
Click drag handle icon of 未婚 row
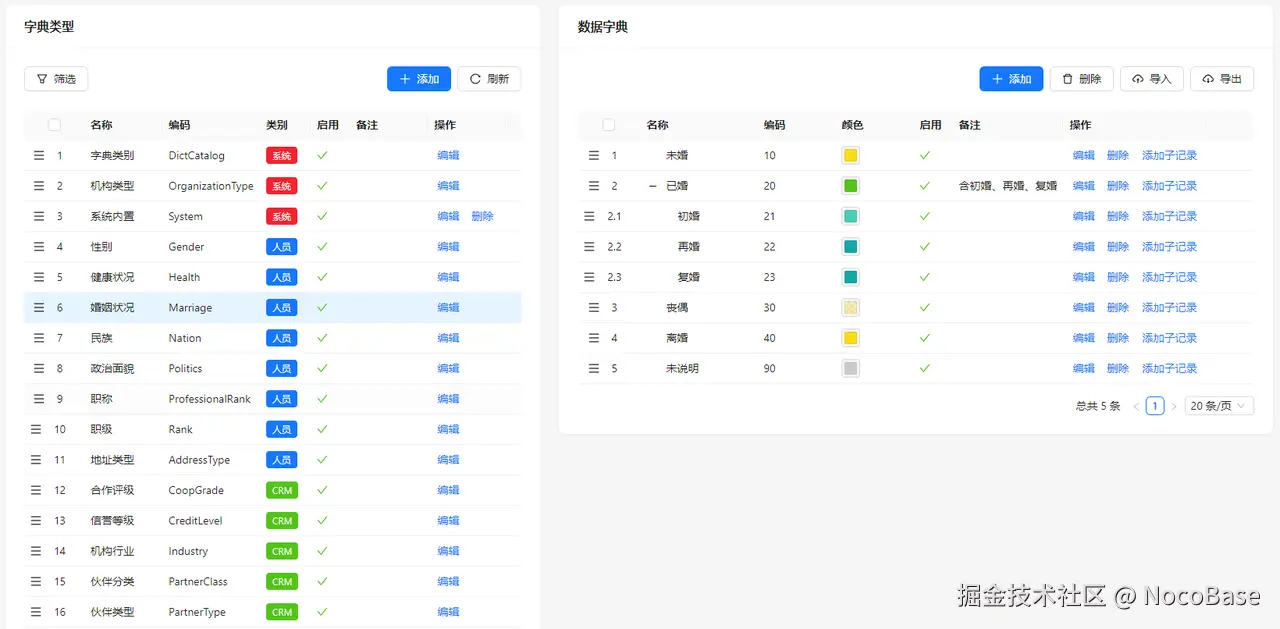click(x=594, y=155)
